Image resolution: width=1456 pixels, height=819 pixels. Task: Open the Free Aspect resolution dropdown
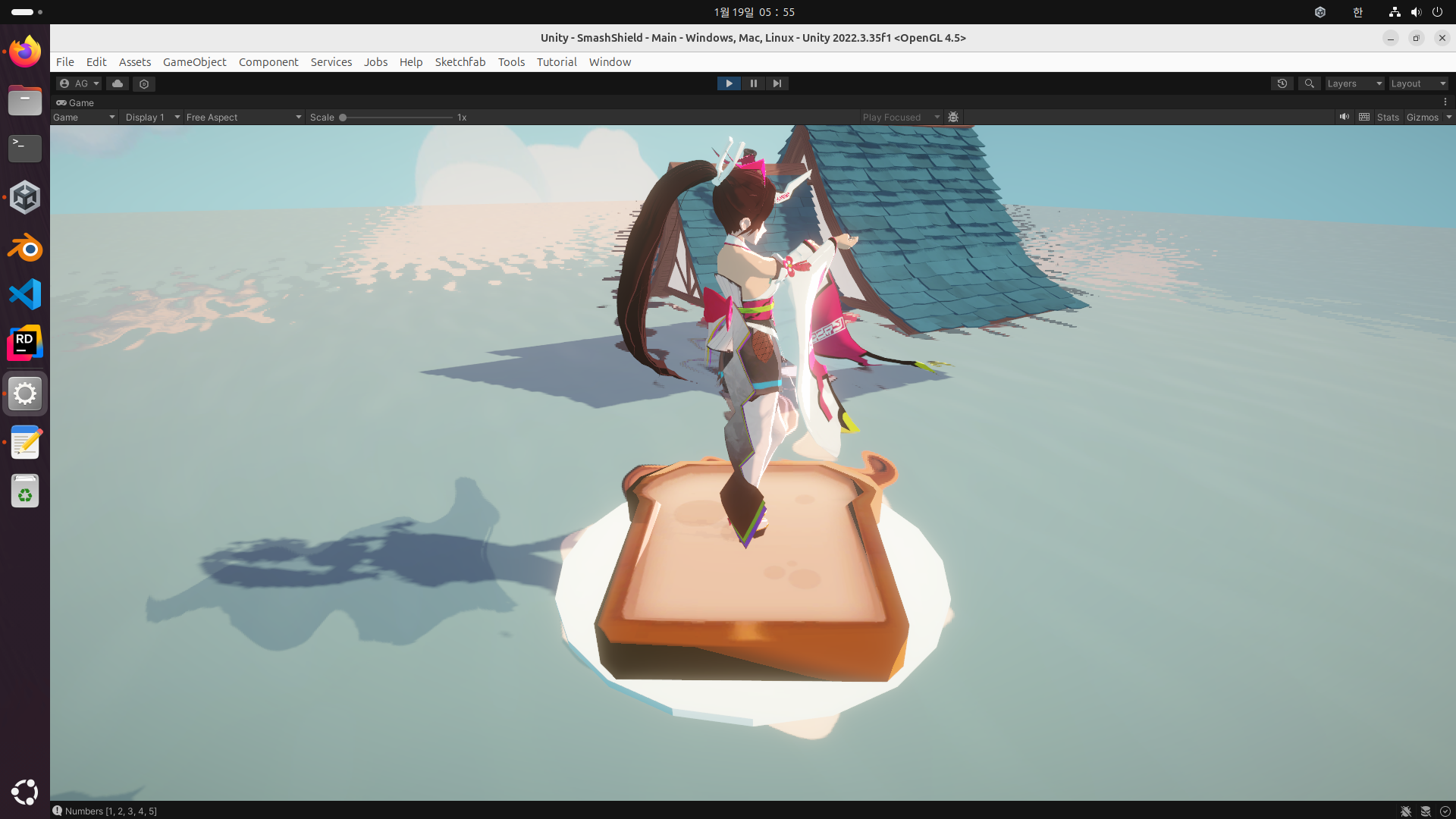point(244,118)
